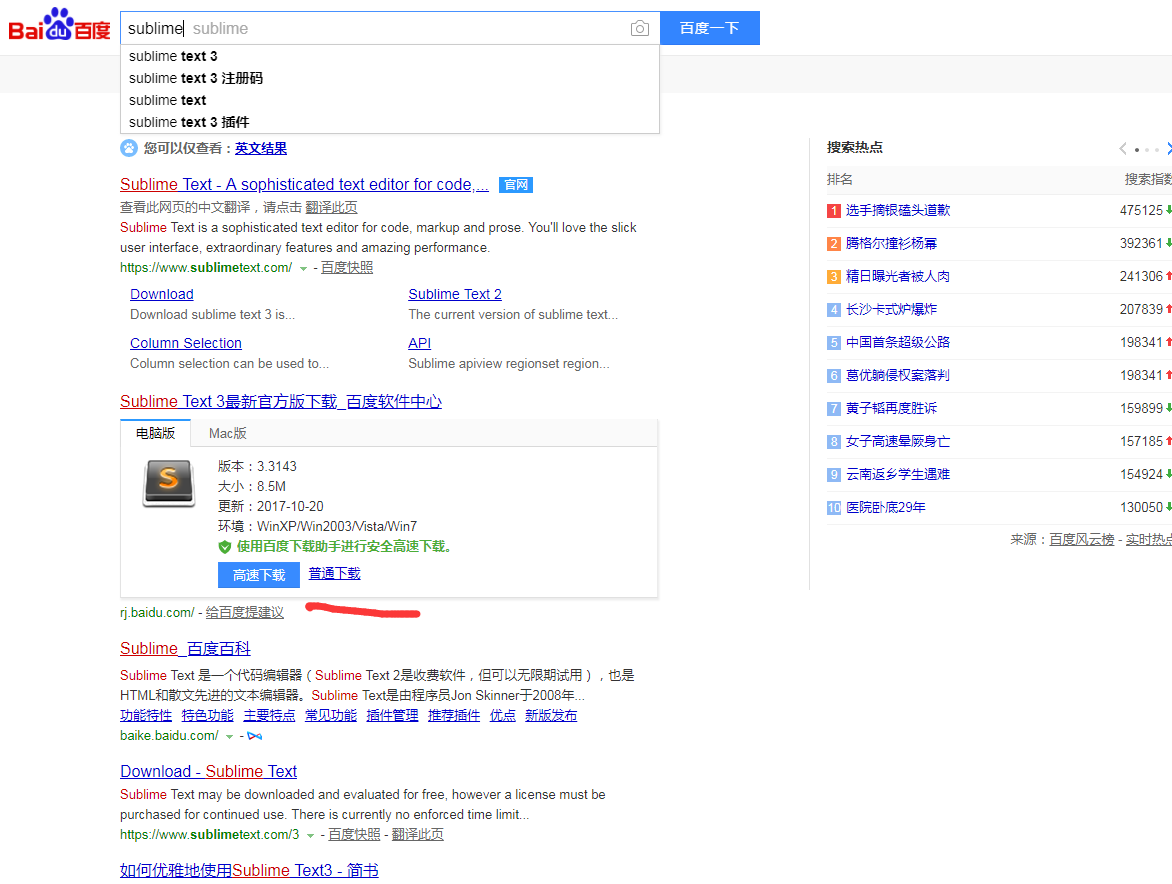Click the green shield safe-download icon

[x=224, y=547]
